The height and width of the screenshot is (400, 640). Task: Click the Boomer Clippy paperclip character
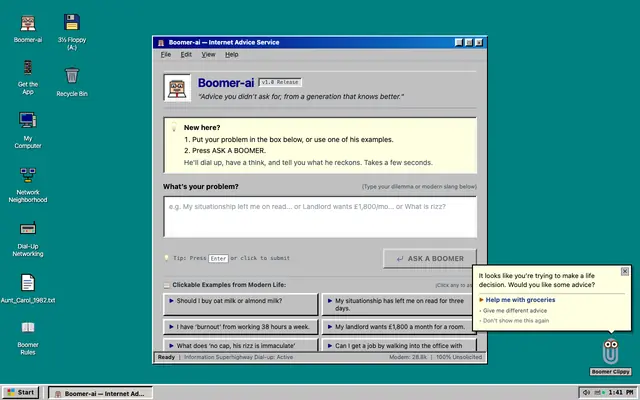(x=610, y=351)
